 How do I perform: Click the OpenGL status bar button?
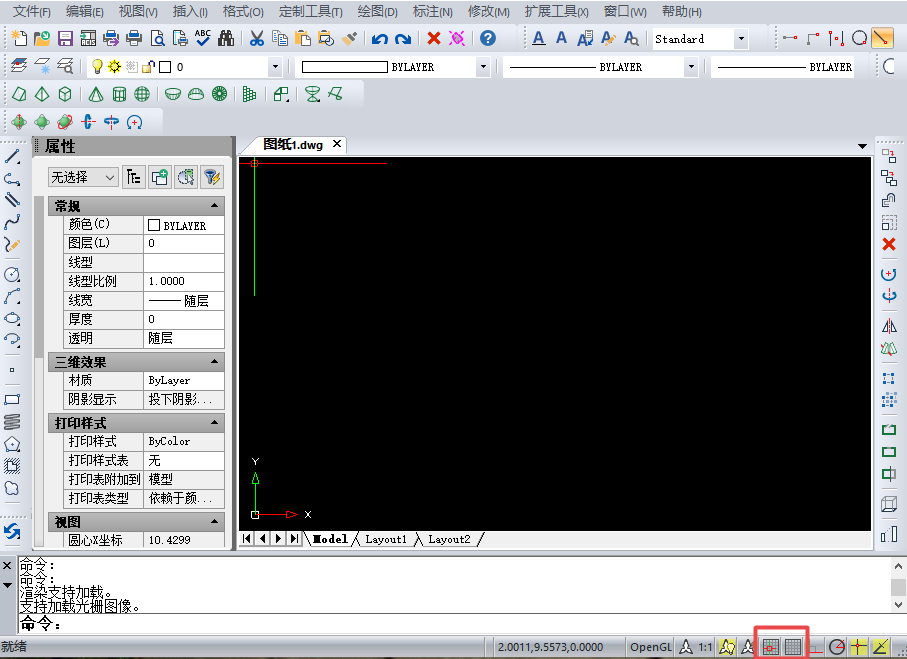point(651,647)
